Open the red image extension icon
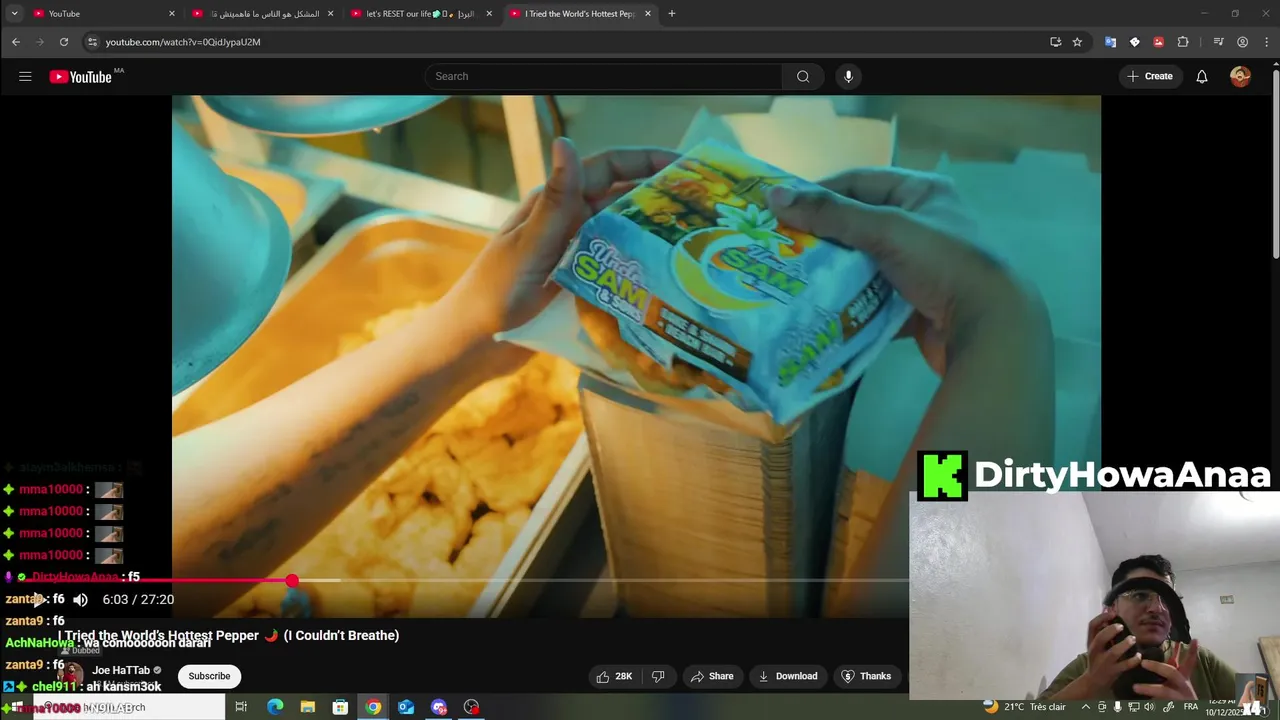1280x720 pixels. point(1158,42)
